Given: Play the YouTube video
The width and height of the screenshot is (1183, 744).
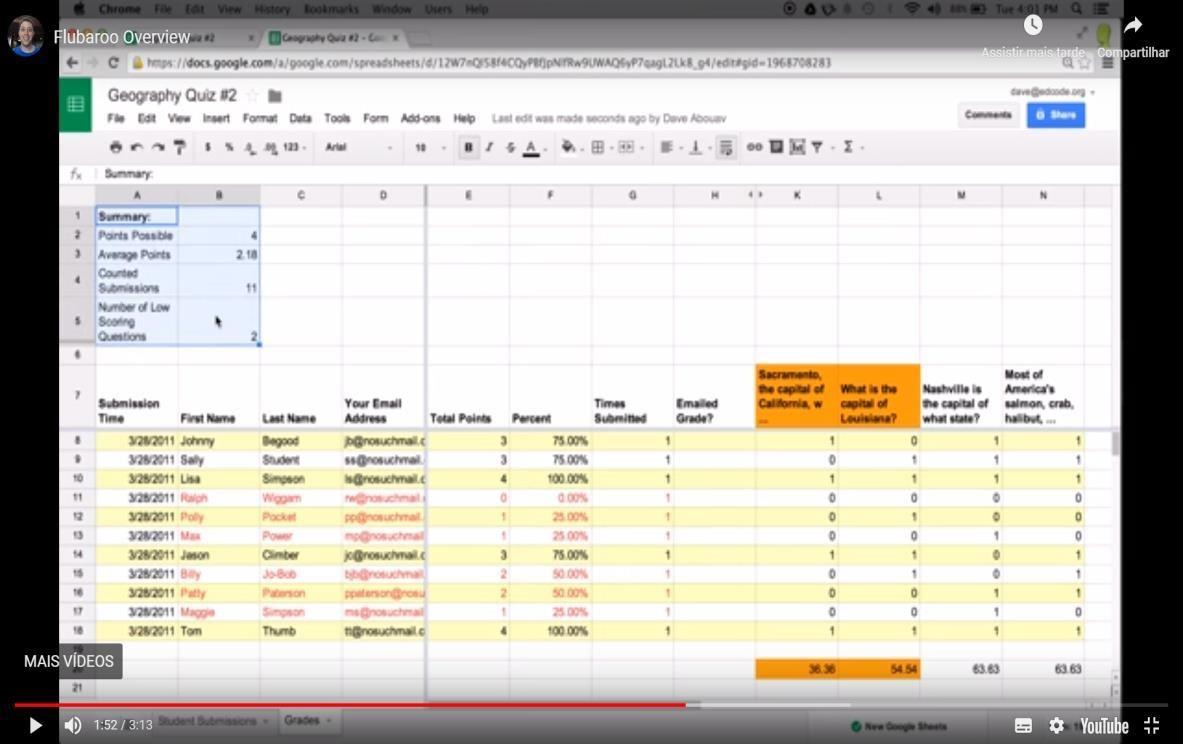Looking at the screenshot, I should pos(35,725).
